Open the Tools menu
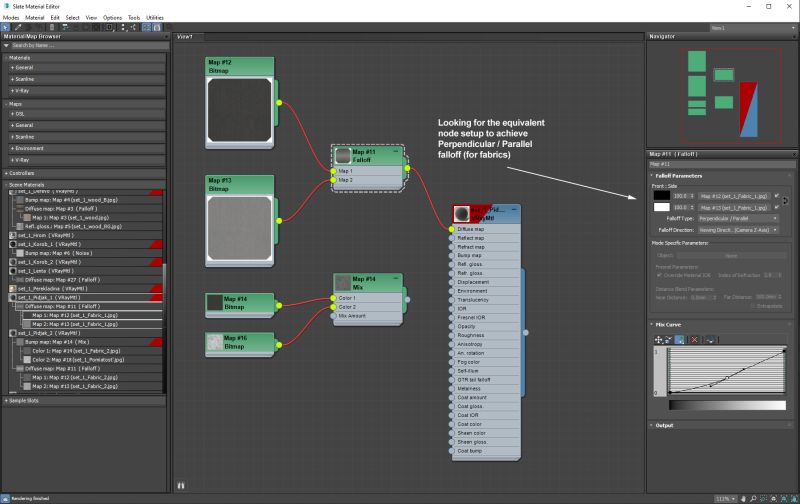Viewport: 800px width, 504px height. pyautogui.click(x=134, y=17)
